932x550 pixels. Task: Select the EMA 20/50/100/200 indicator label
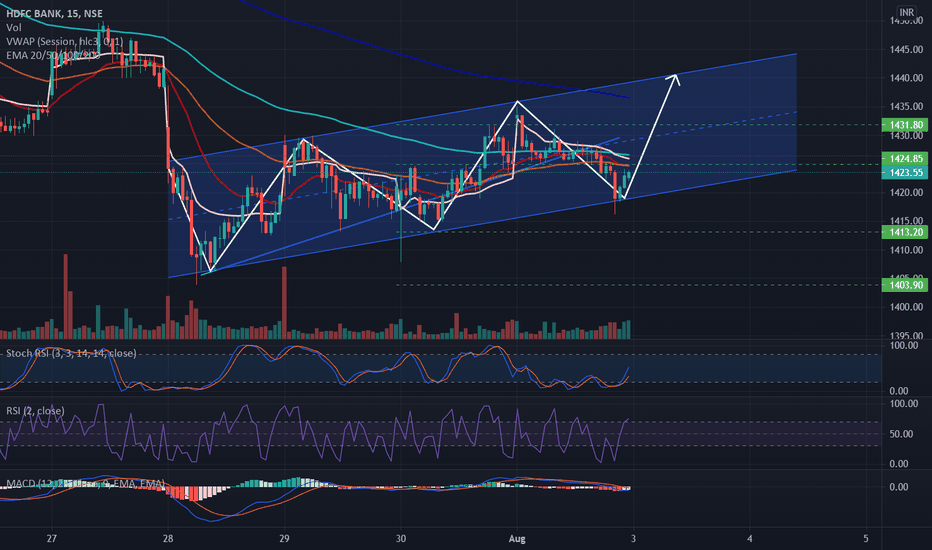(53, 55)
